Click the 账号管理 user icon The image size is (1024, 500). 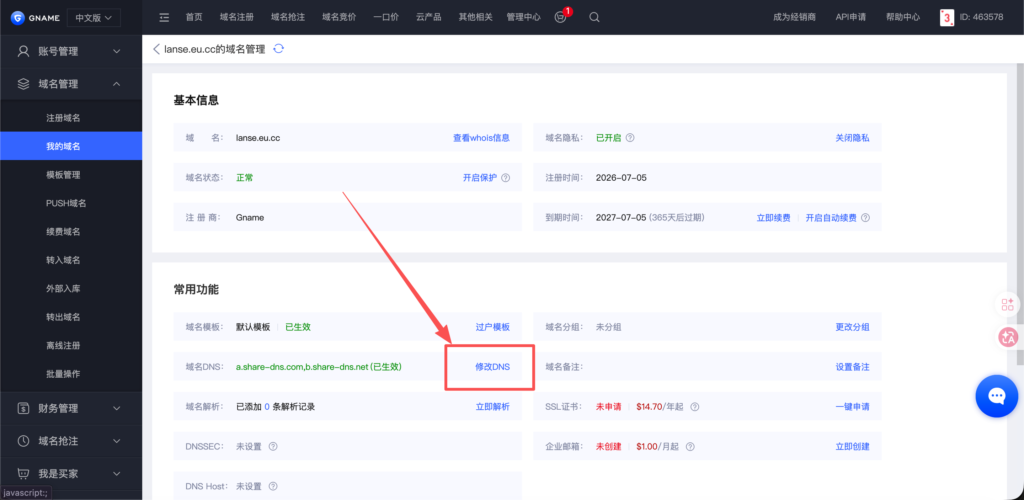(24, 51)
